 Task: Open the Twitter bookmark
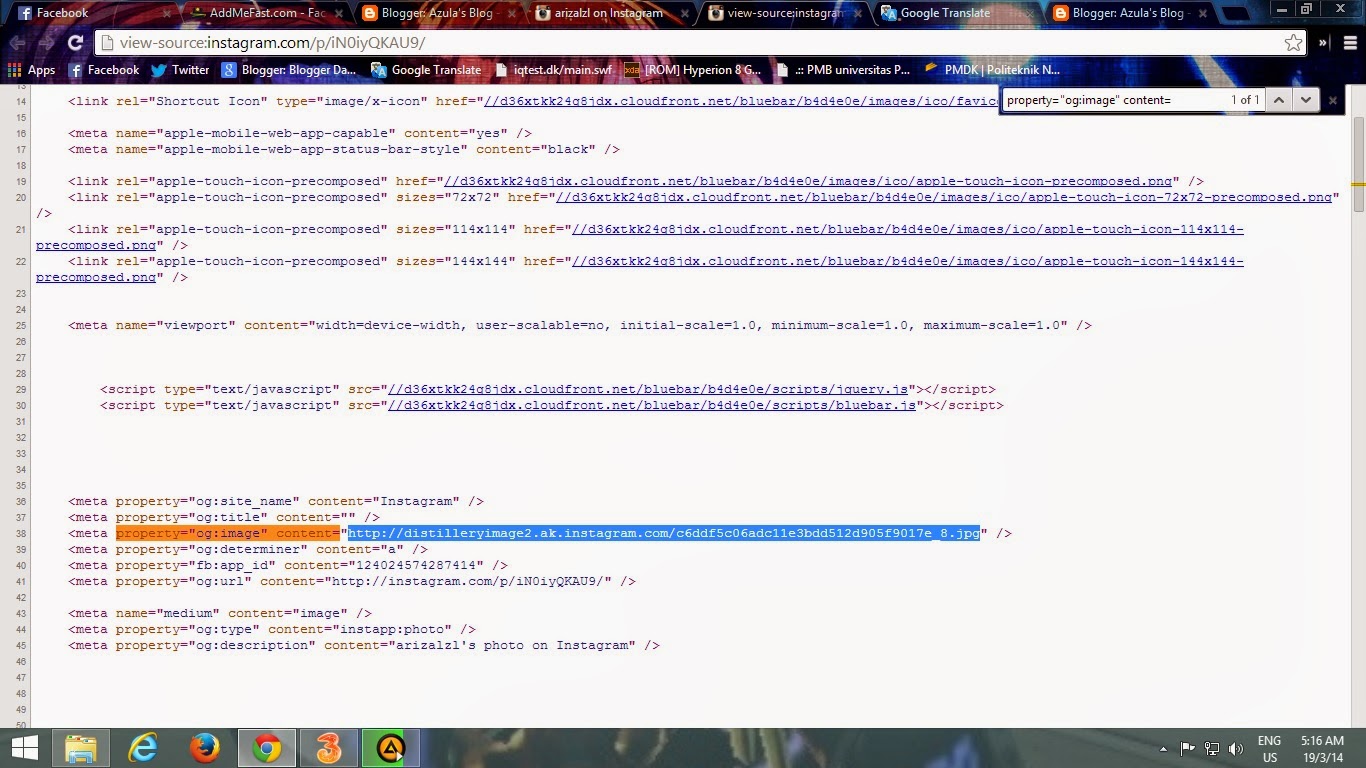180,70
